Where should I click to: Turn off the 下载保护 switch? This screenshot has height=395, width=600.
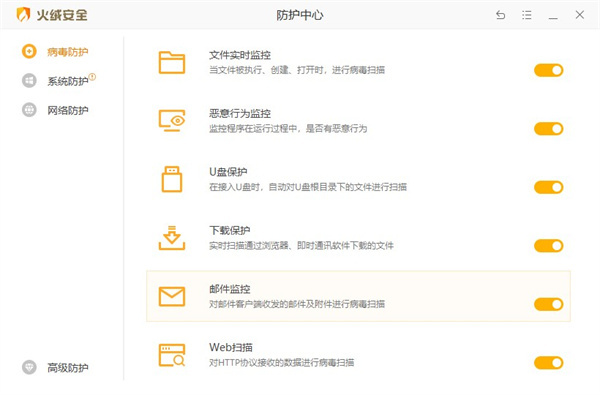[x=549, y=246]
